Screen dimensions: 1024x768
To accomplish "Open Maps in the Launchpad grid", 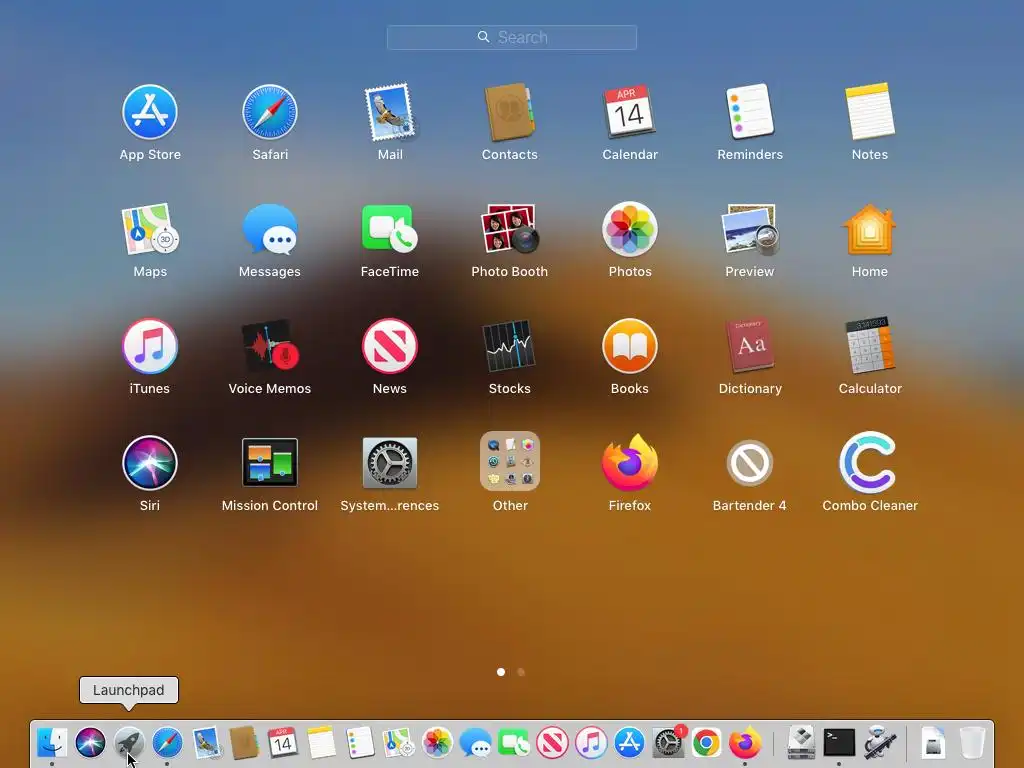I will pos(150,229).
